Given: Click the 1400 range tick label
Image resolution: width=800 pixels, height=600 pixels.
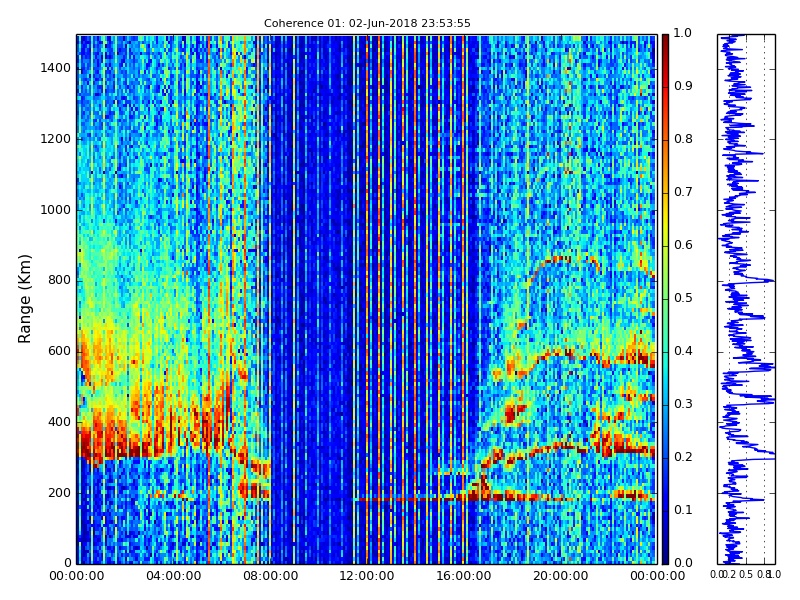Looking at the screenshot, I should (56, 68).
